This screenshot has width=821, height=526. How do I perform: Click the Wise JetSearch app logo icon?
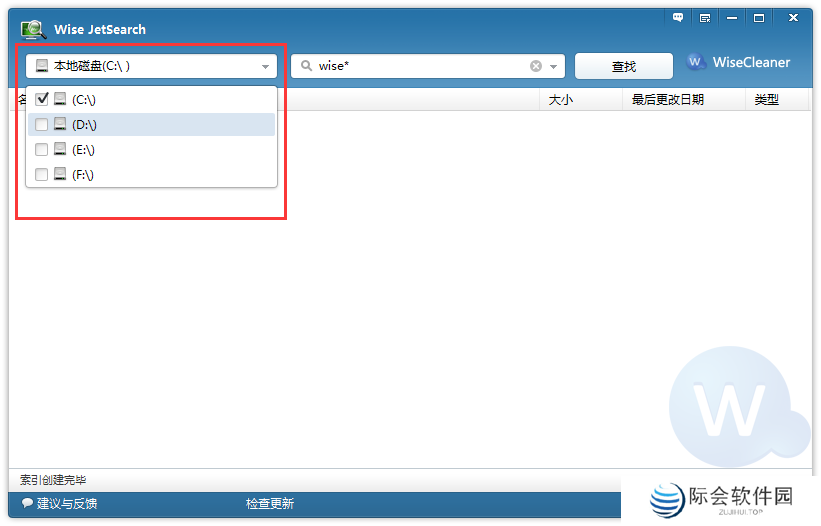pyautogui.click(x=33, y=29)
